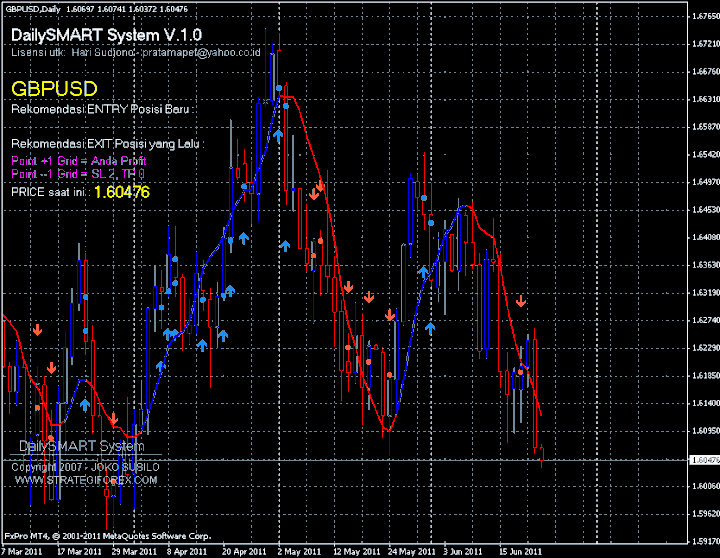Screen dimensions: 720x558
Task: Click the 1.62290 price axis label
Action: [x=706, y=348]
